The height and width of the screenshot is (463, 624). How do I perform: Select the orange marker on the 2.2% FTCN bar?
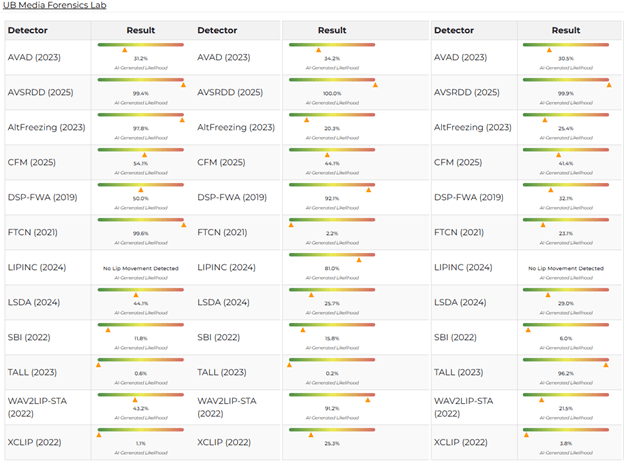point(291,225)
